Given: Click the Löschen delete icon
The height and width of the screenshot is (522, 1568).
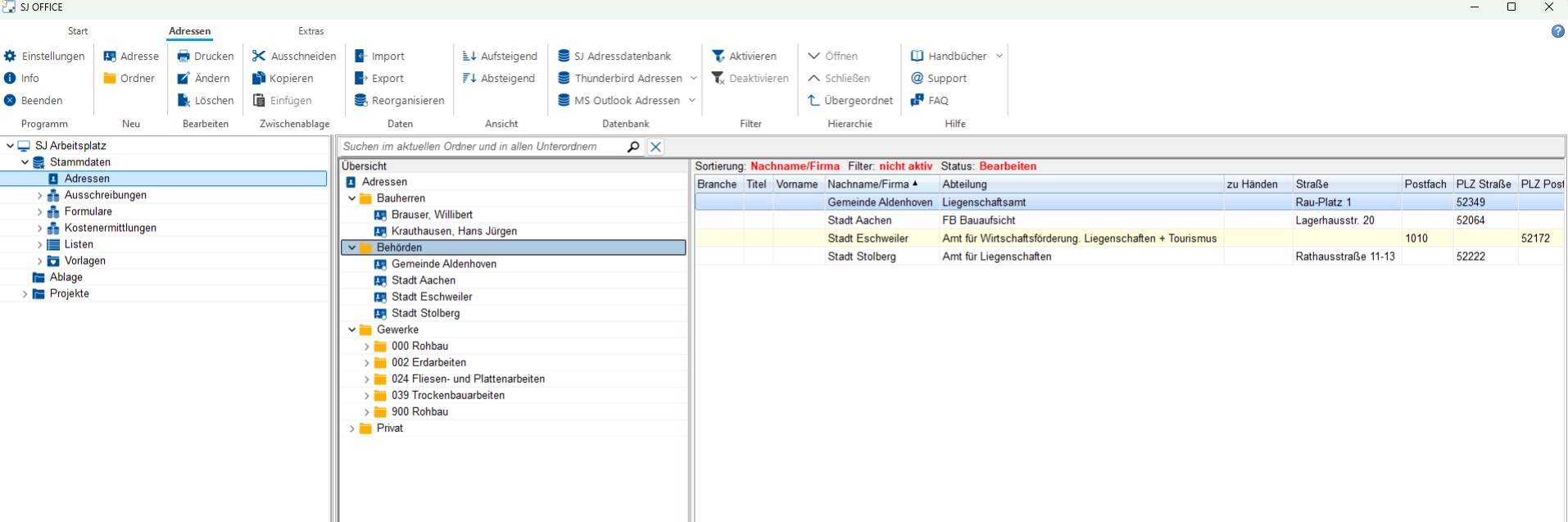Looking at the screenshot, I should (184, 100).
